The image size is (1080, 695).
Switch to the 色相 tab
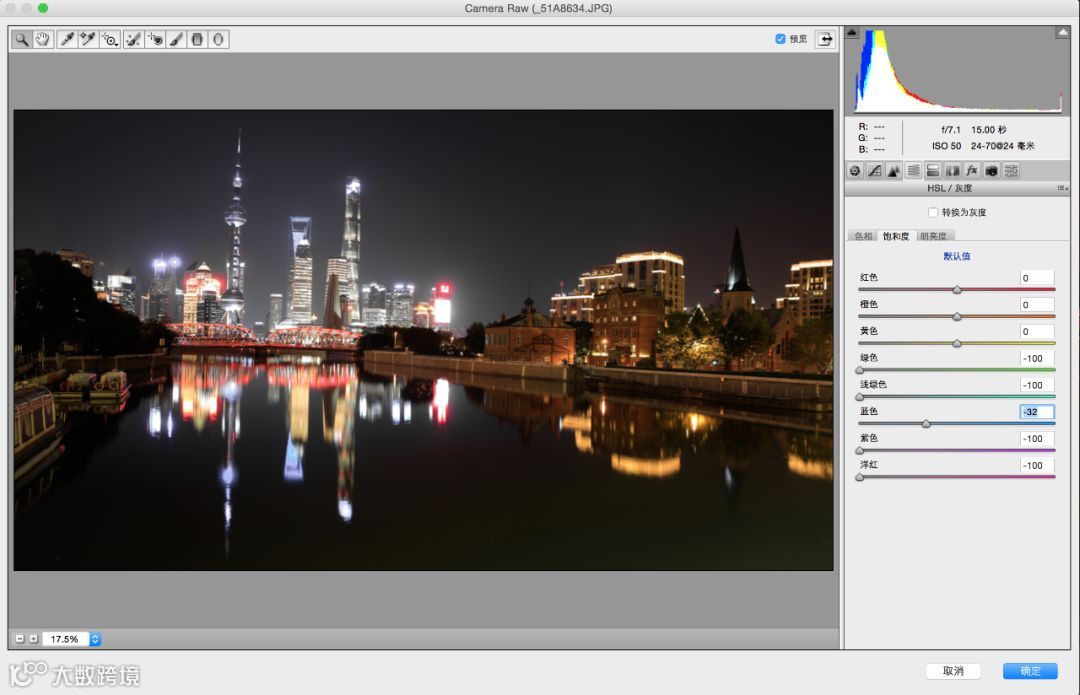[x=863, y=236]
